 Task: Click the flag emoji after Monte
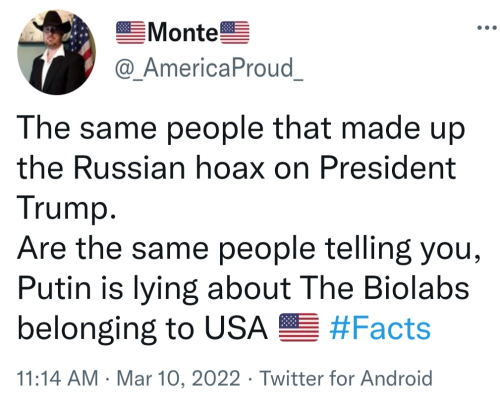pos(235,33)
